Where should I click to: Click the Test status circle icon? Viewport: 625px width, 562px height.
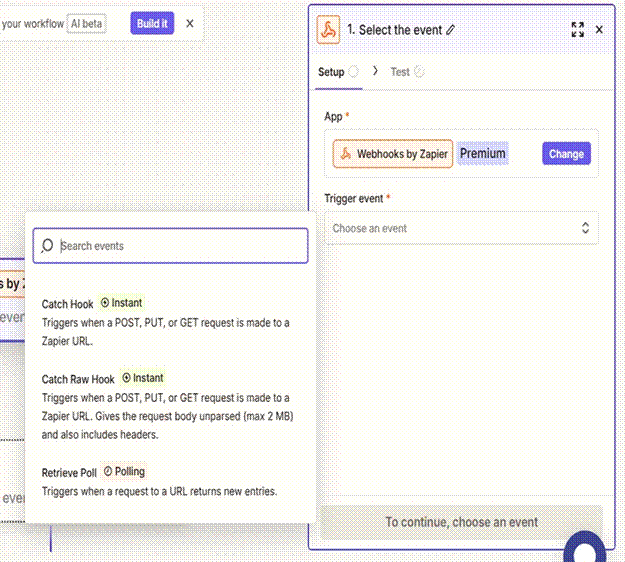click(419, 72)
